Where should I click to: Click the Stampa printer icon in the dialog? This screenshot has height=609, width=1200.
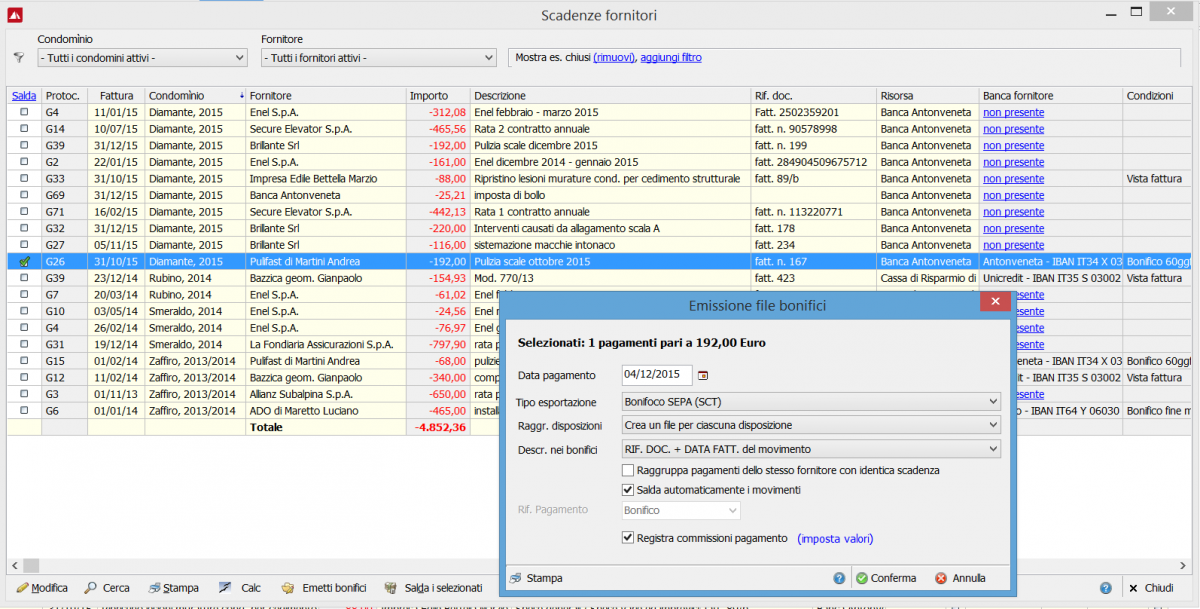pyautogui.click(x=516, y=578)
